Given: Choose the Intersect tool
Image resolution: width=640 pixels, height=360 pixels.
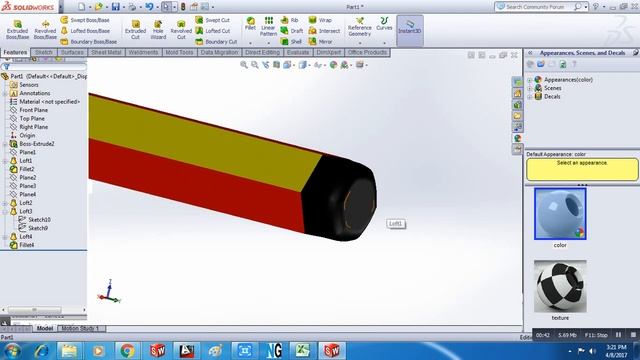Looking at the screenshot, I should [x=324, y=31].
